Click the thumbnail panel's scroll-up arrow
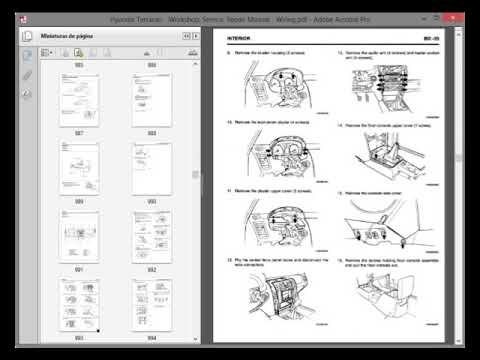The width and height of the screenshot is (480, 360). click(x=196, y=64)
